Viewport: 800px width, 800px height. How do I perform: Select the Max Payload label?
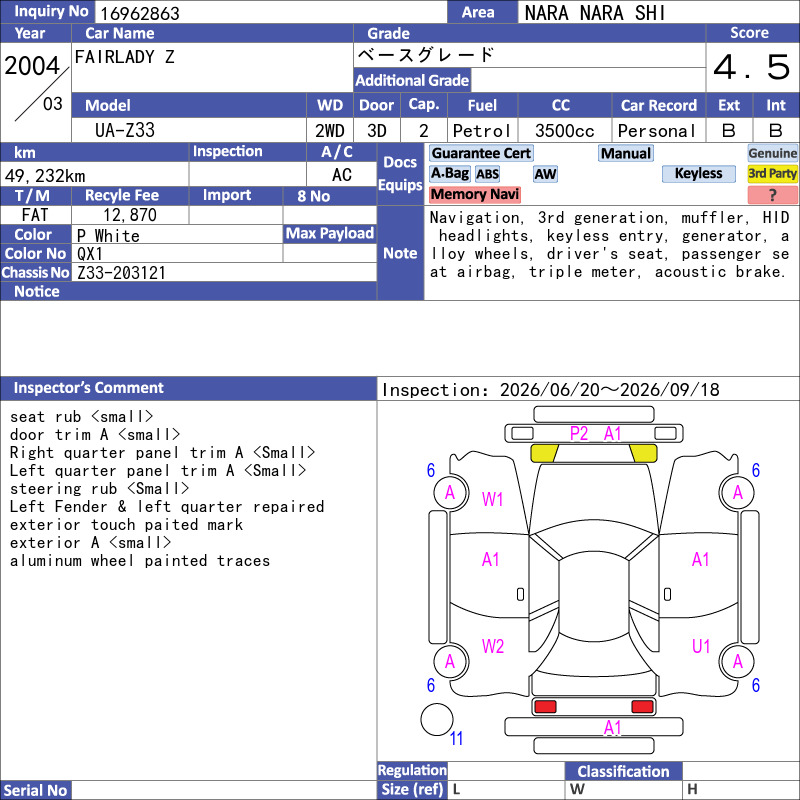[x=330, y=233]
